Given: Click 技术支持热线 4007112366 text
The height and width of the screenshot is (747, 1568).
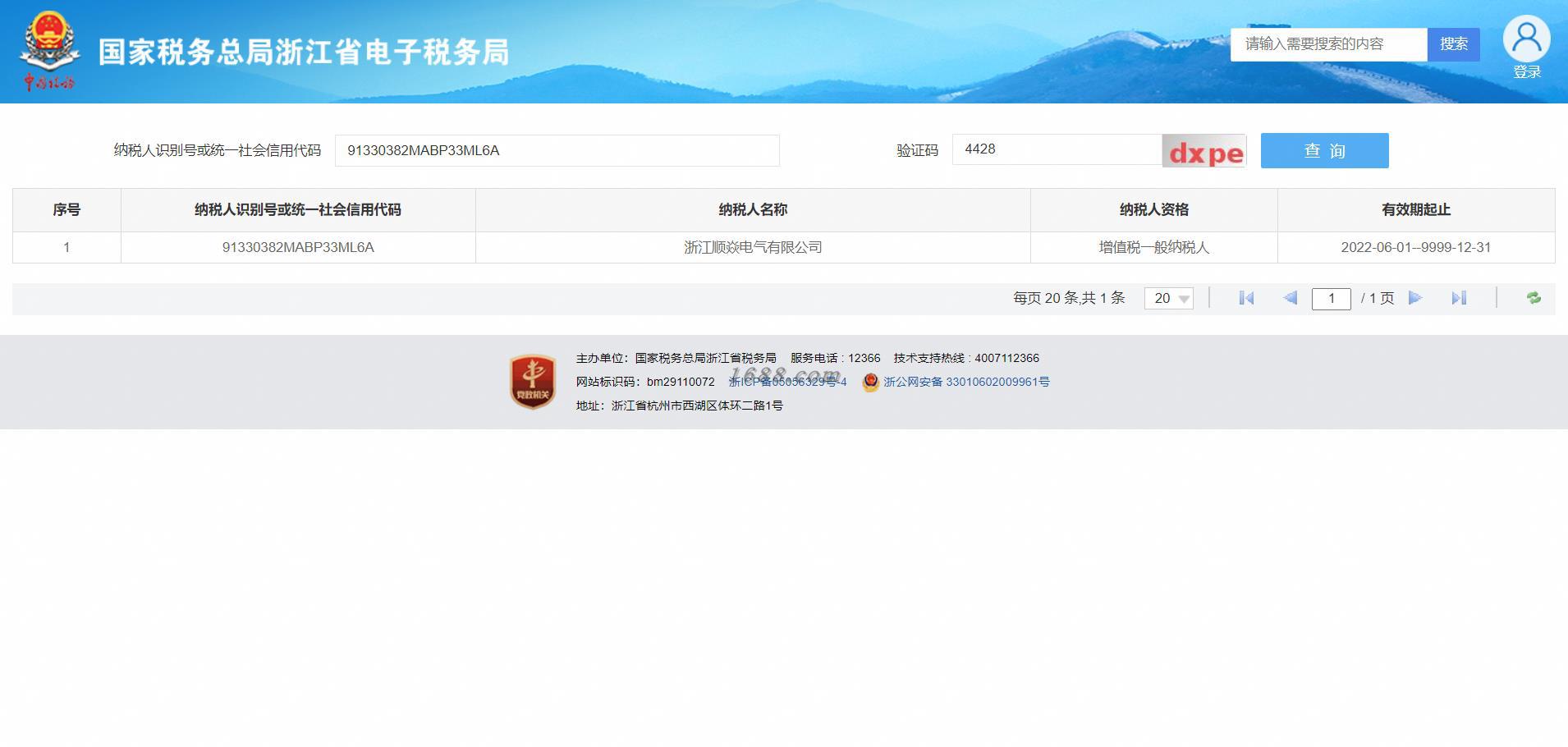Looking at the screenshot, I should 966,358.
